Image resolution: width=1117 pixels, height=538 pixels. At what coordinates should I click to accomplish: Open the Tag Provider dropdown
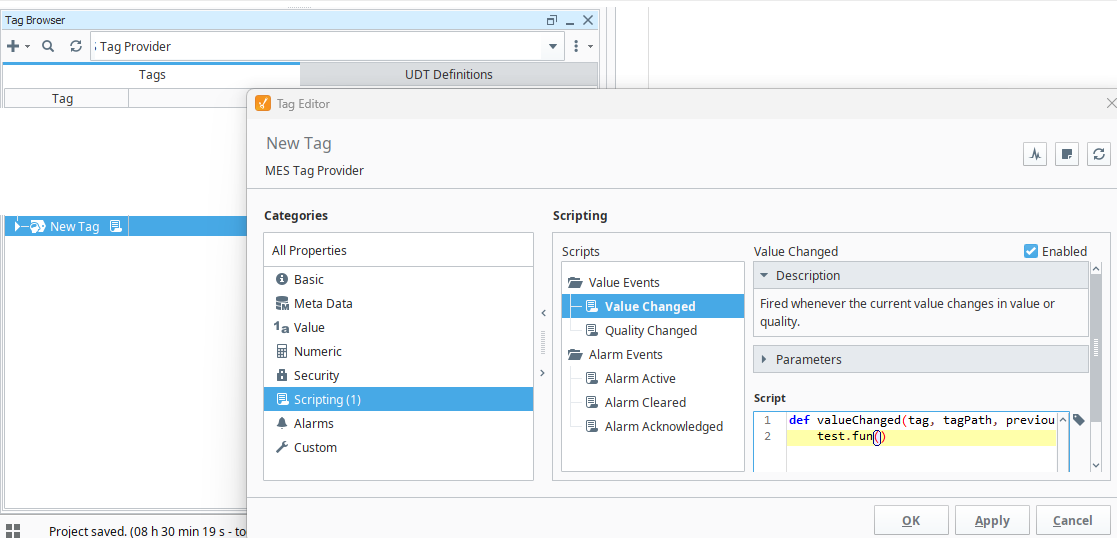(553, 46)
